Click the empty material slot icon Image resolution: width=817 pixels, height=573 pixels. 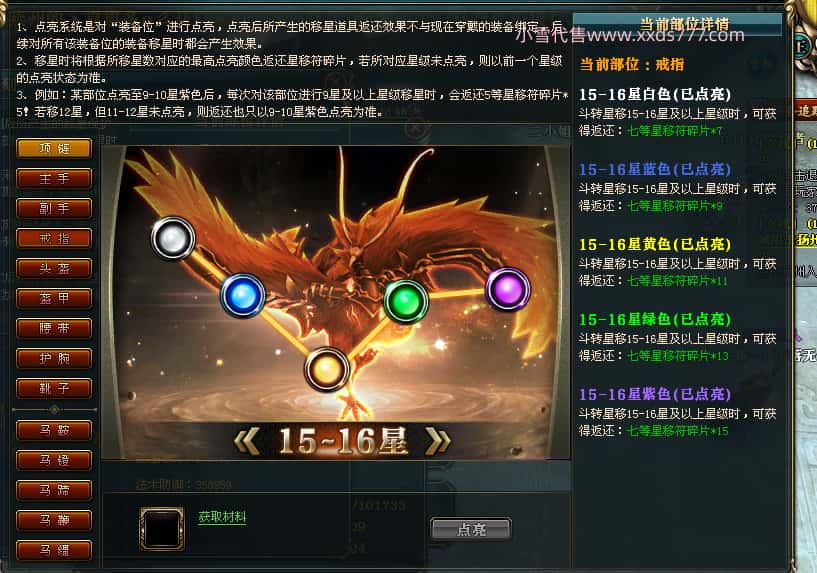coord(162,528)
